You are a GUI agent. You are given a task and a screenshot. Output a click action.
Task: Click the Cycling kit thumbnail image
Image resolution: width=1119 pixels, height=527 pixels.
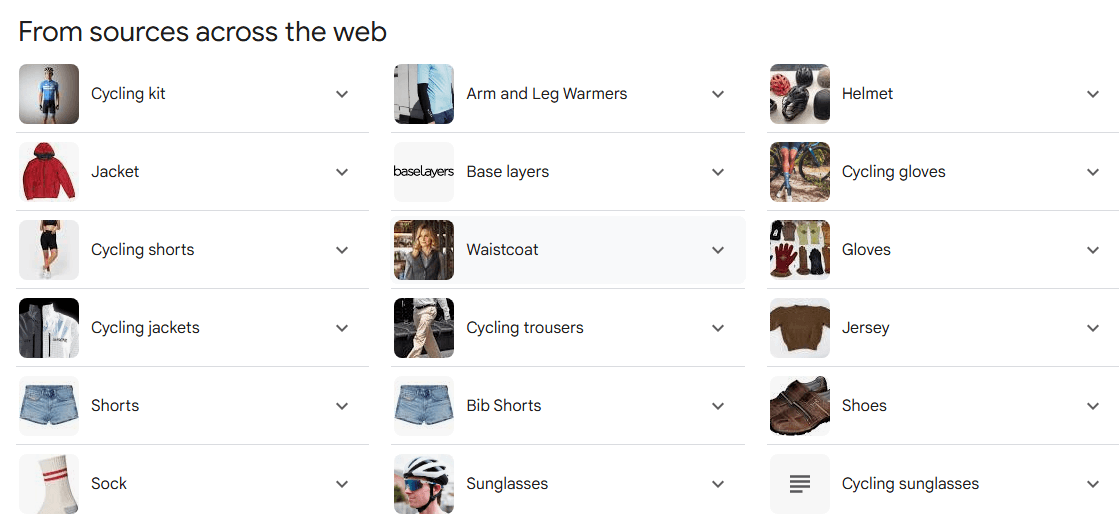pyautogui.click(x=49, y=94)
